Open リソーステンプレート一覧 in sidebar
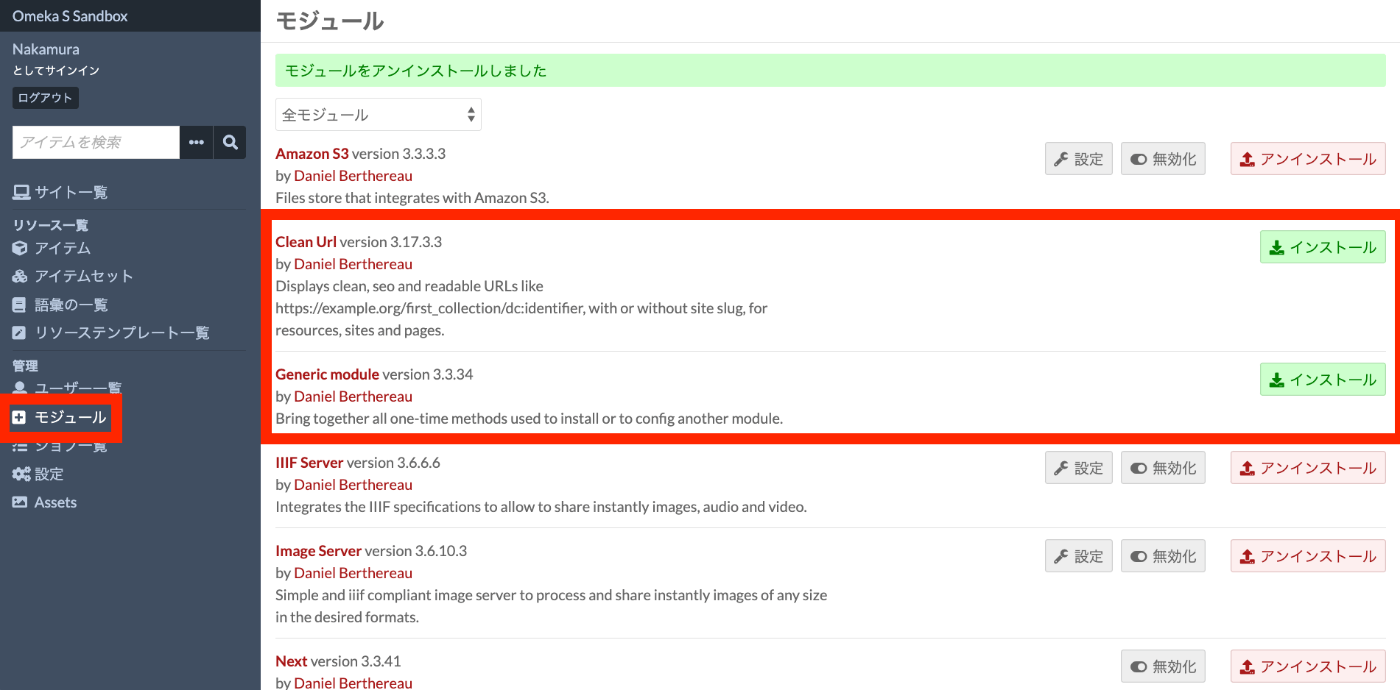The image size is (1400, 690). click(x=110, y=333)
